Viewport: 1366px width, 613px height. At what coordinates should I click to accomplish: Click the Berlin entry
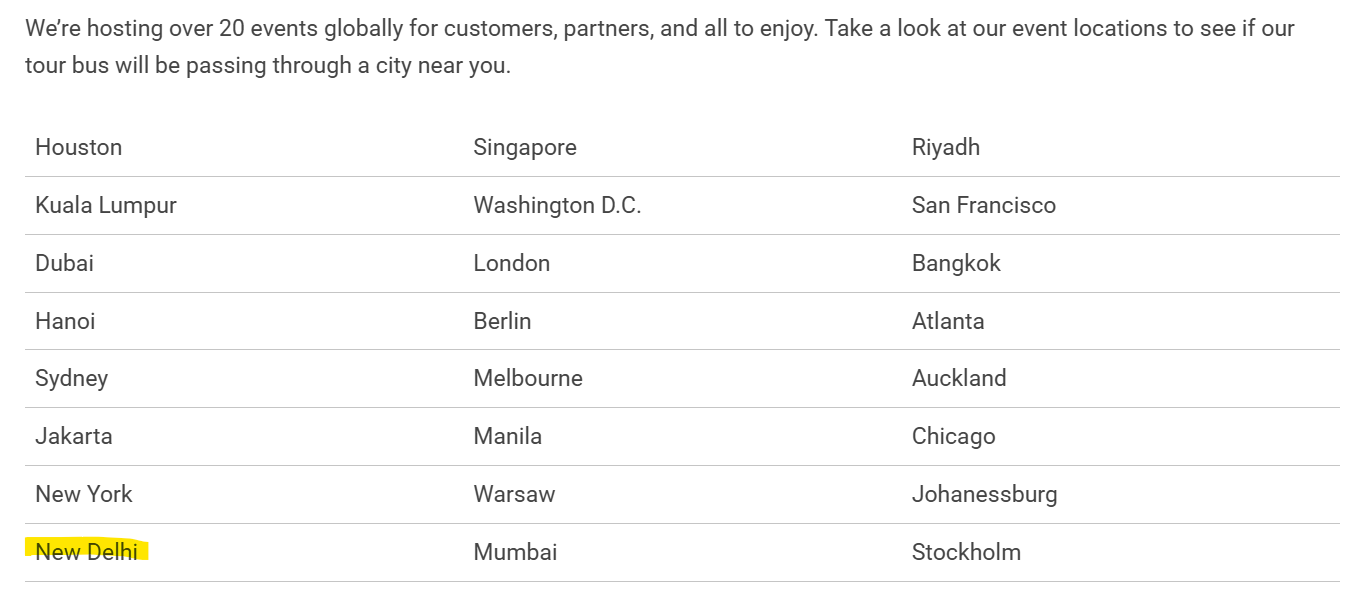click(x=502, y=321)
